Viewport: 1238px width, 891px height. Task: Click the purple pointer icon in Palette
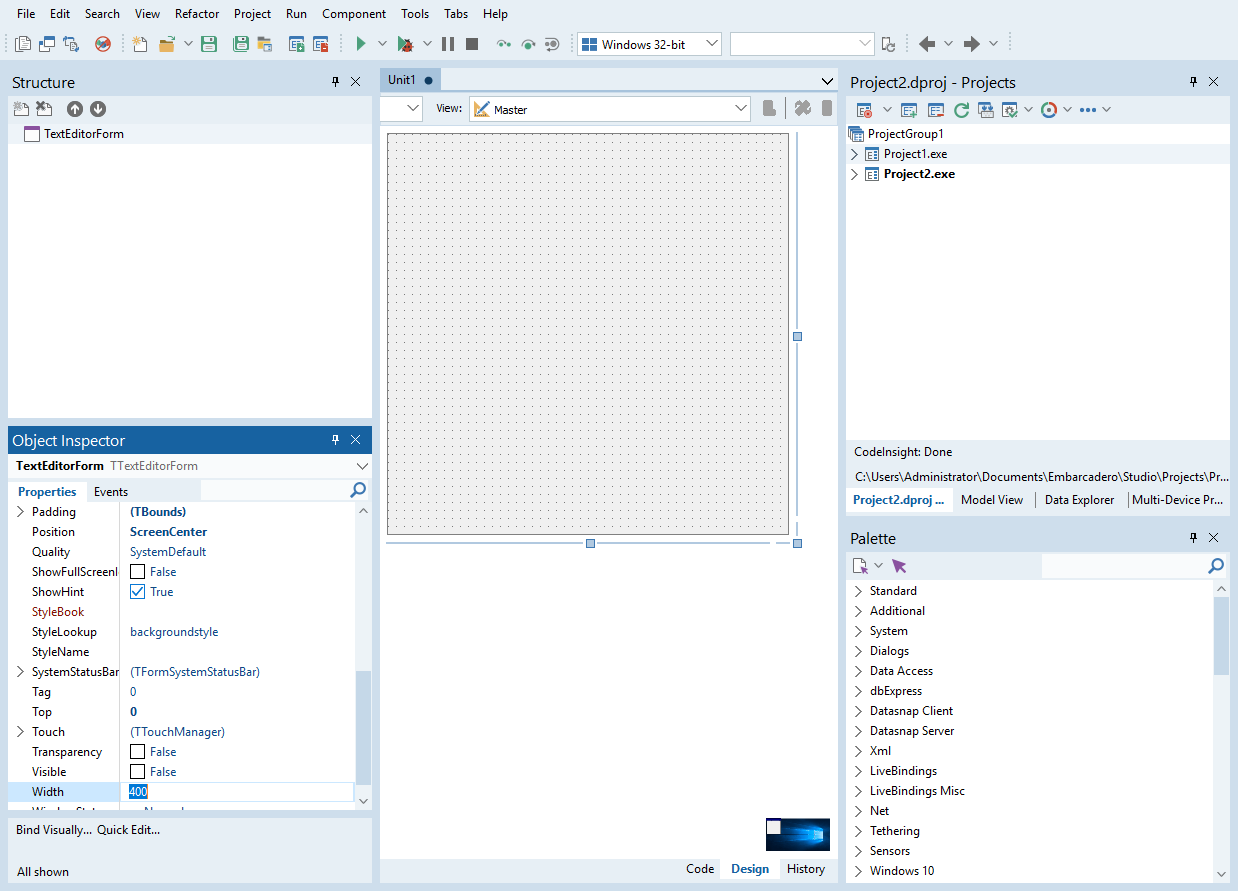coord(899,566)
